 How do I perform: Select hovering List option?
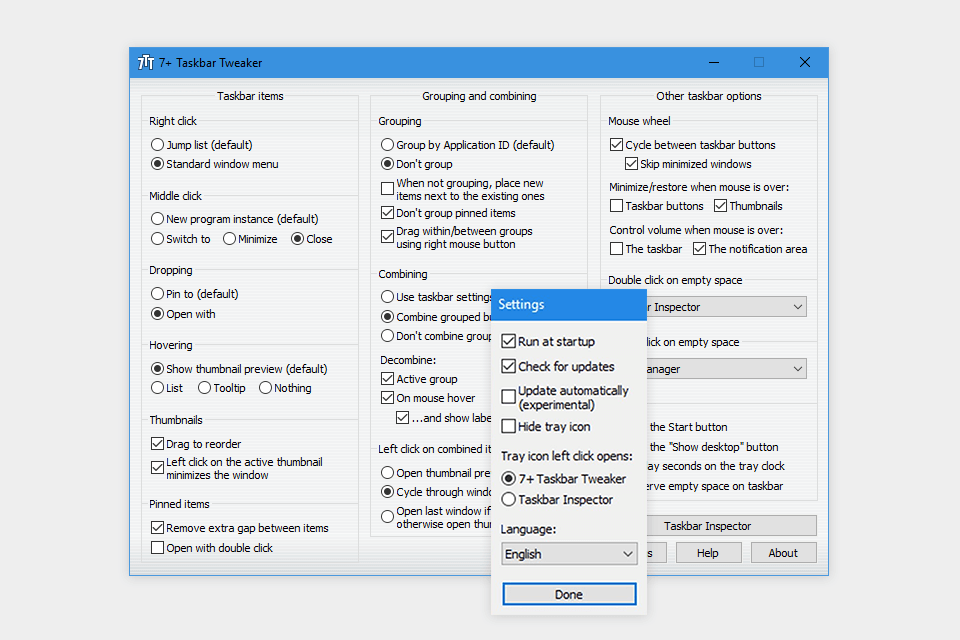point(157,388)
